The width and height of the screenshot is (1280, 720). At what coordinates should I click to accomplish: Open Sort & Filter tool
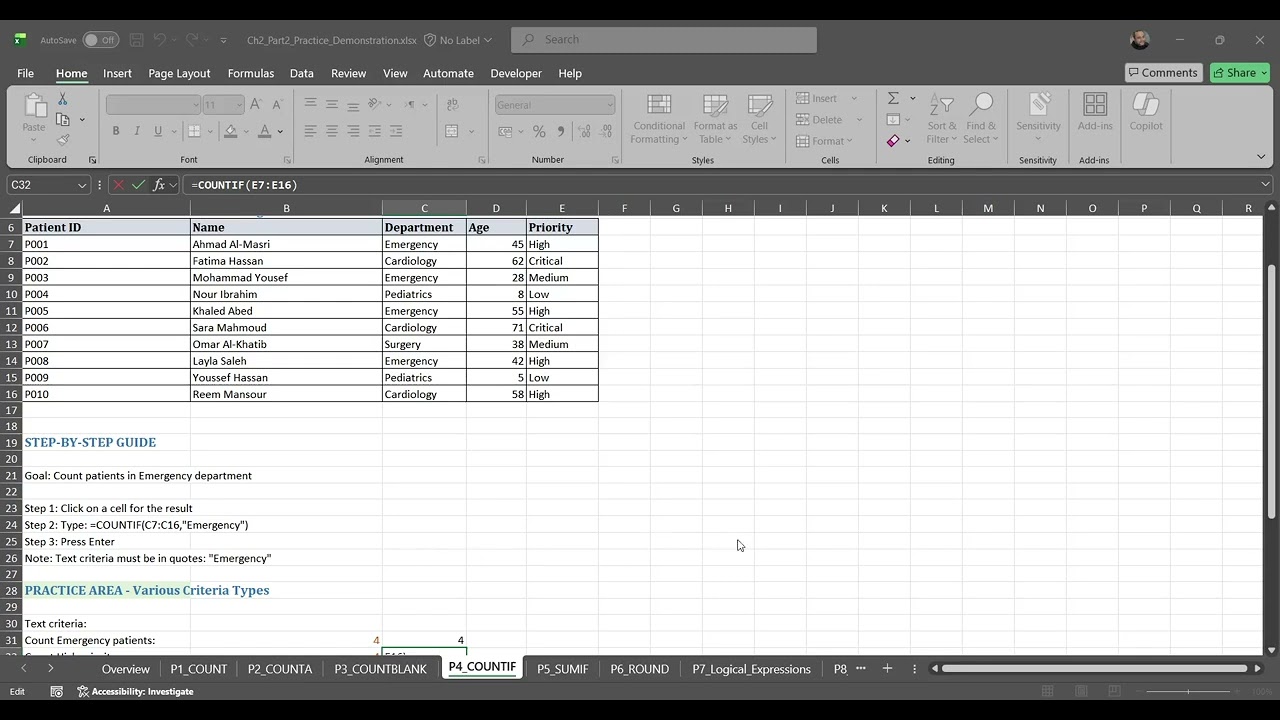(x=941, y=118)
